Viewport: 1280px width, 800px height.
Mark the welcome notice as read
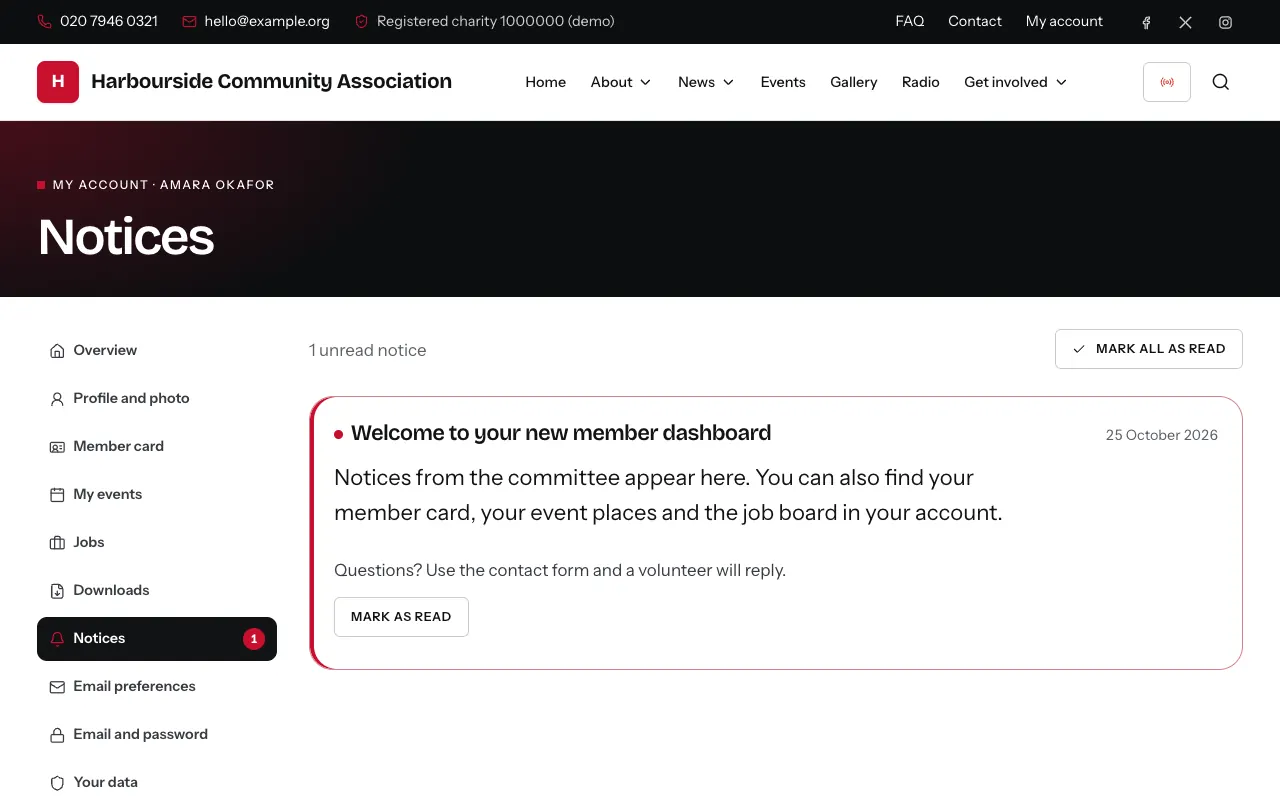[401, 617]
